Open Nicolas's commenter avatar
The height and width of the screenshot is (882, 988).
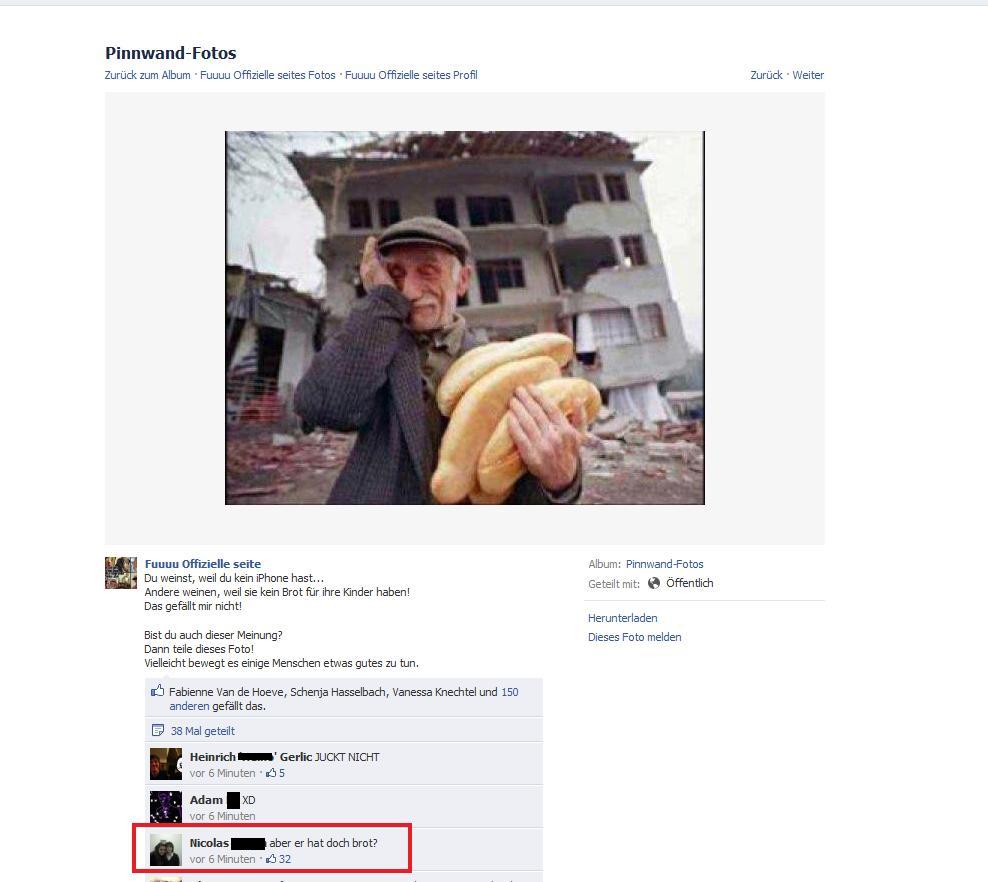tap(166, 850)
